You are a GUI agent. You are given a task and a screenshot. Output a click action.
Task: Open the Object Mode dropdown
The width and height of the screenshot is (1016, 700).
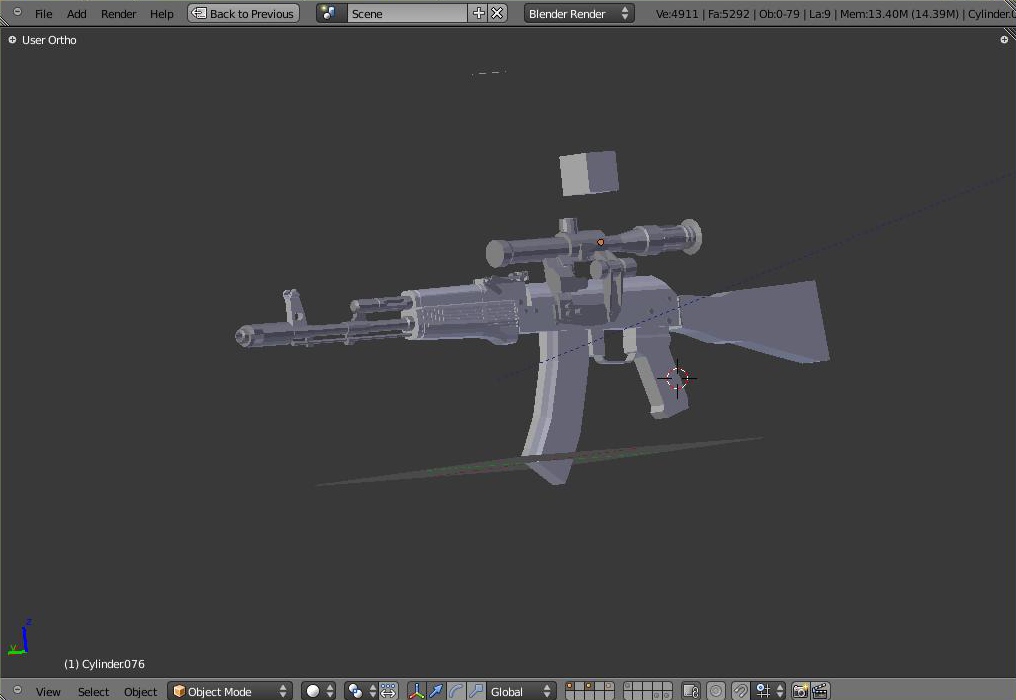tap(230, 692)
